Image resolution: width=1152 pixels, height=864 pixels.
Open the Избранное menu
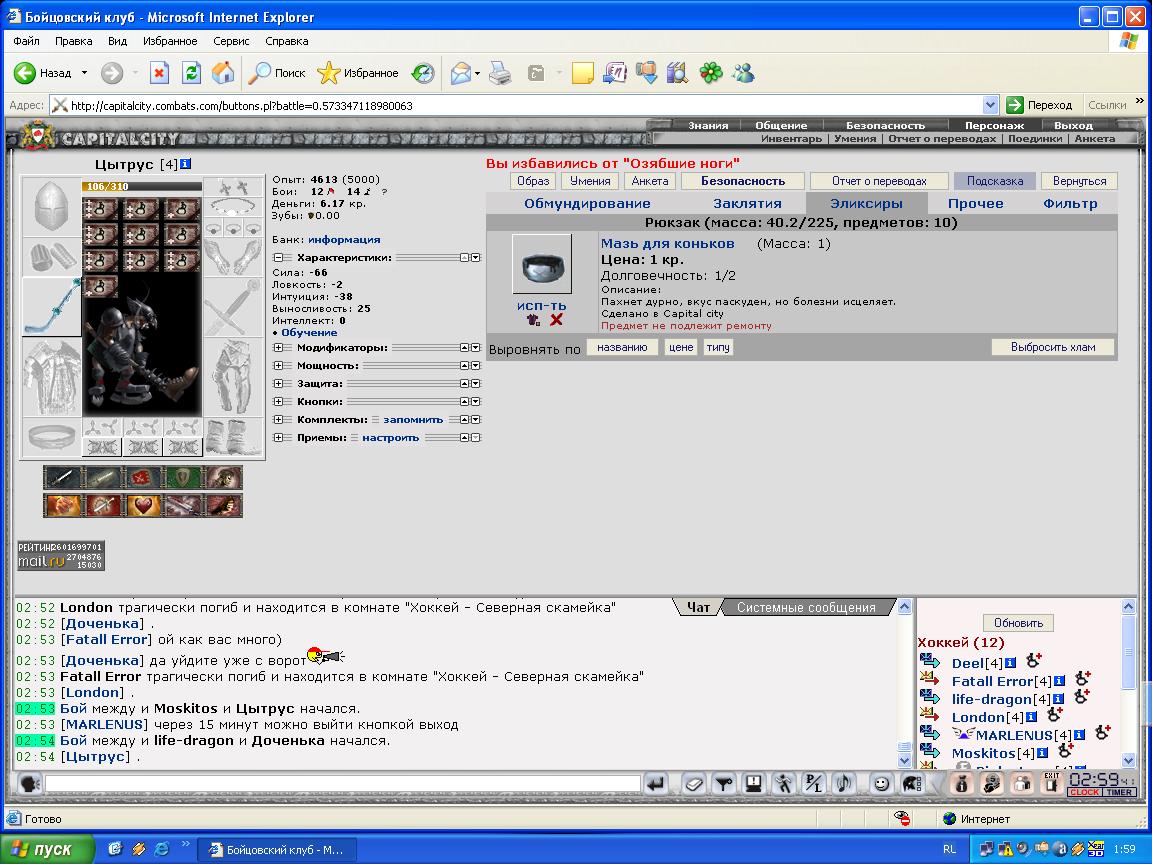coord(170,41)
